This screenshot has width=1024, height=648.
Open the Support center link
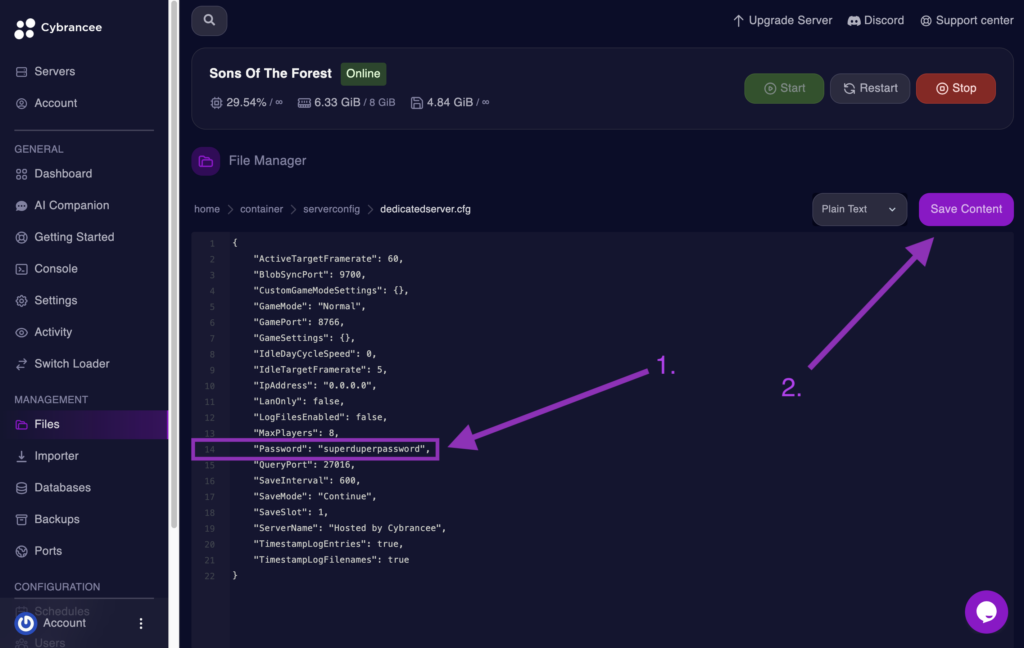(967, 21)
